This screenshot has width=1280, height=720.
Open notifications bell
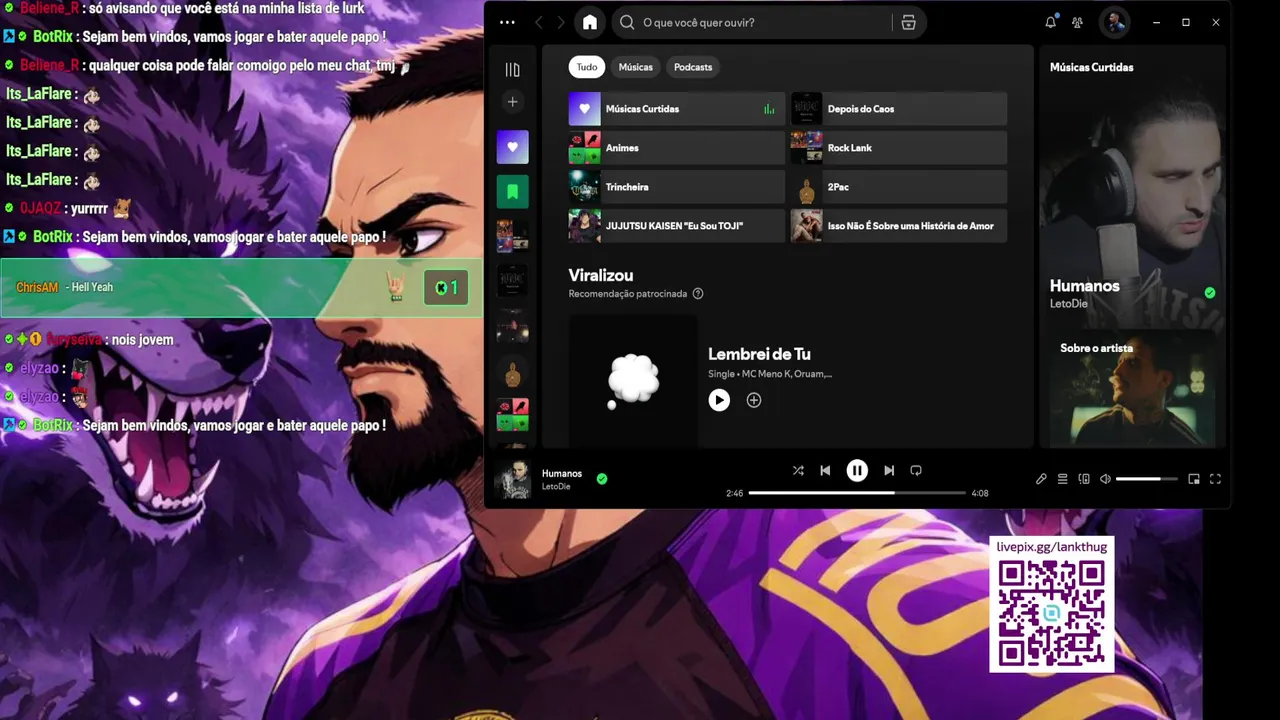[1051, 22]
